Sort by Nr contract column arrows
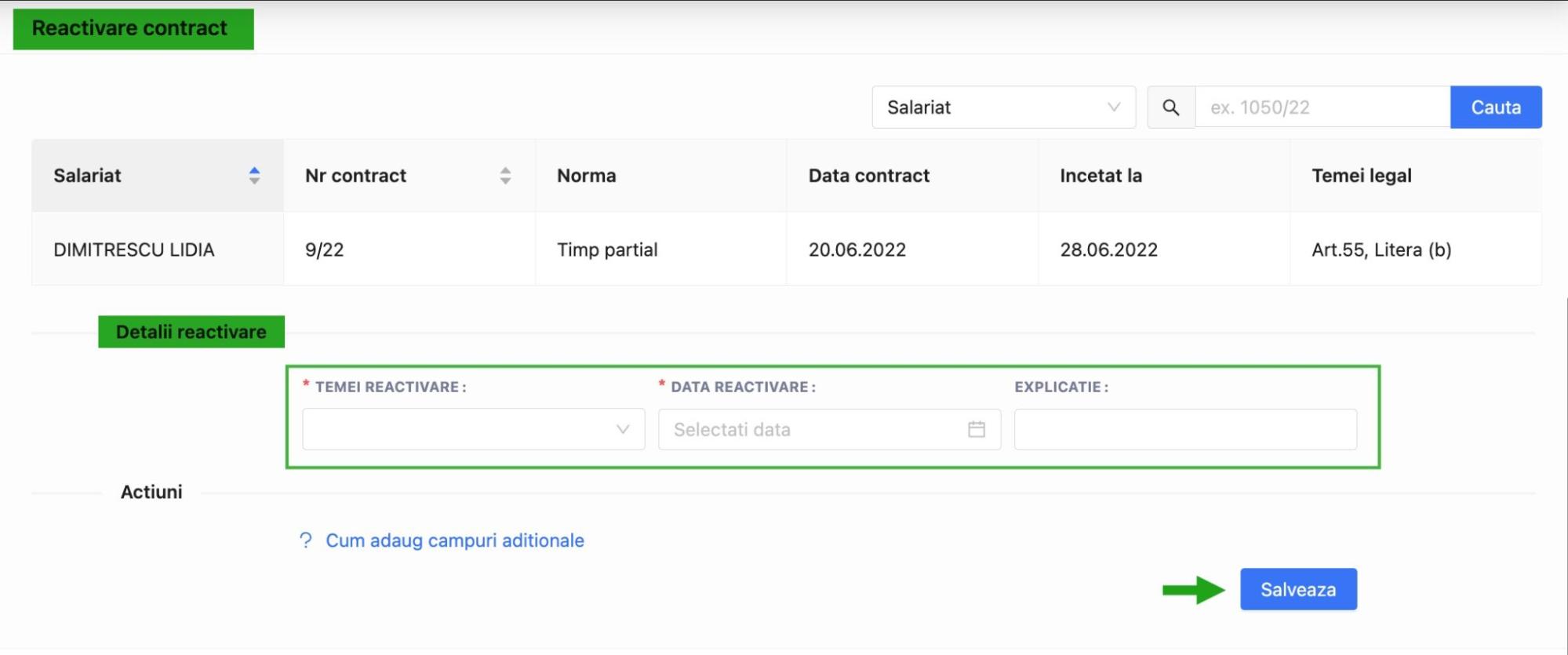The width and height of the screenshot is (1568, 655). [x=505, y=176]
